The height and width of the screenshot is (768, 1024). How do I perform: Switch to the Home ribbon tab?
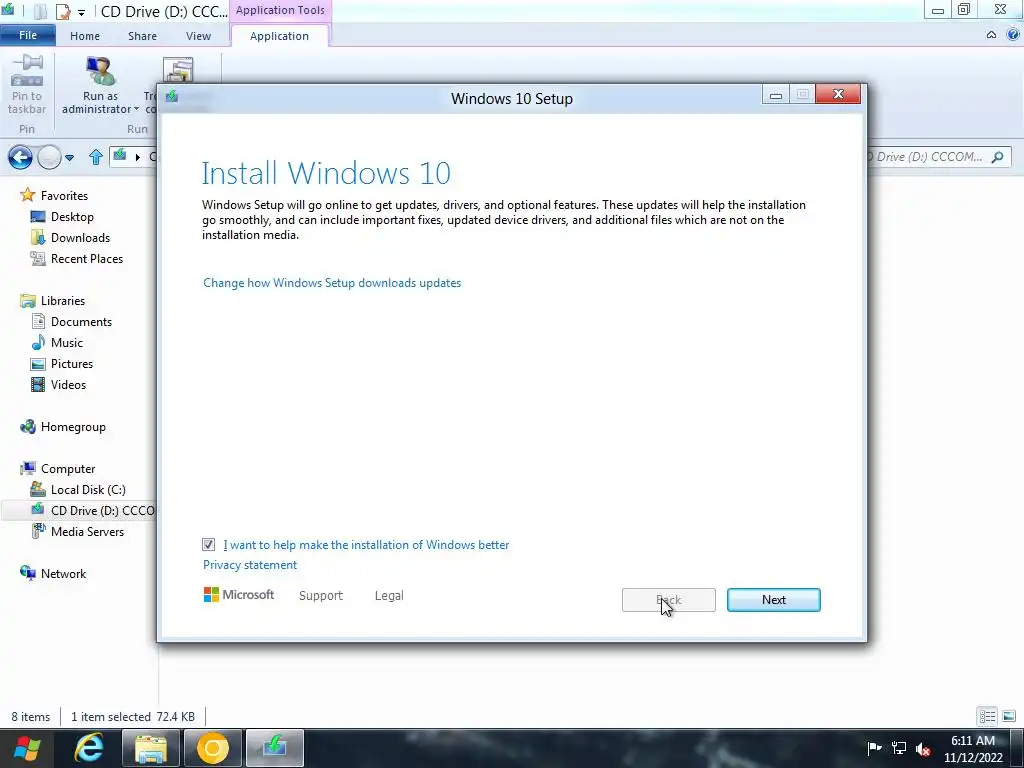tap(85, 36)
